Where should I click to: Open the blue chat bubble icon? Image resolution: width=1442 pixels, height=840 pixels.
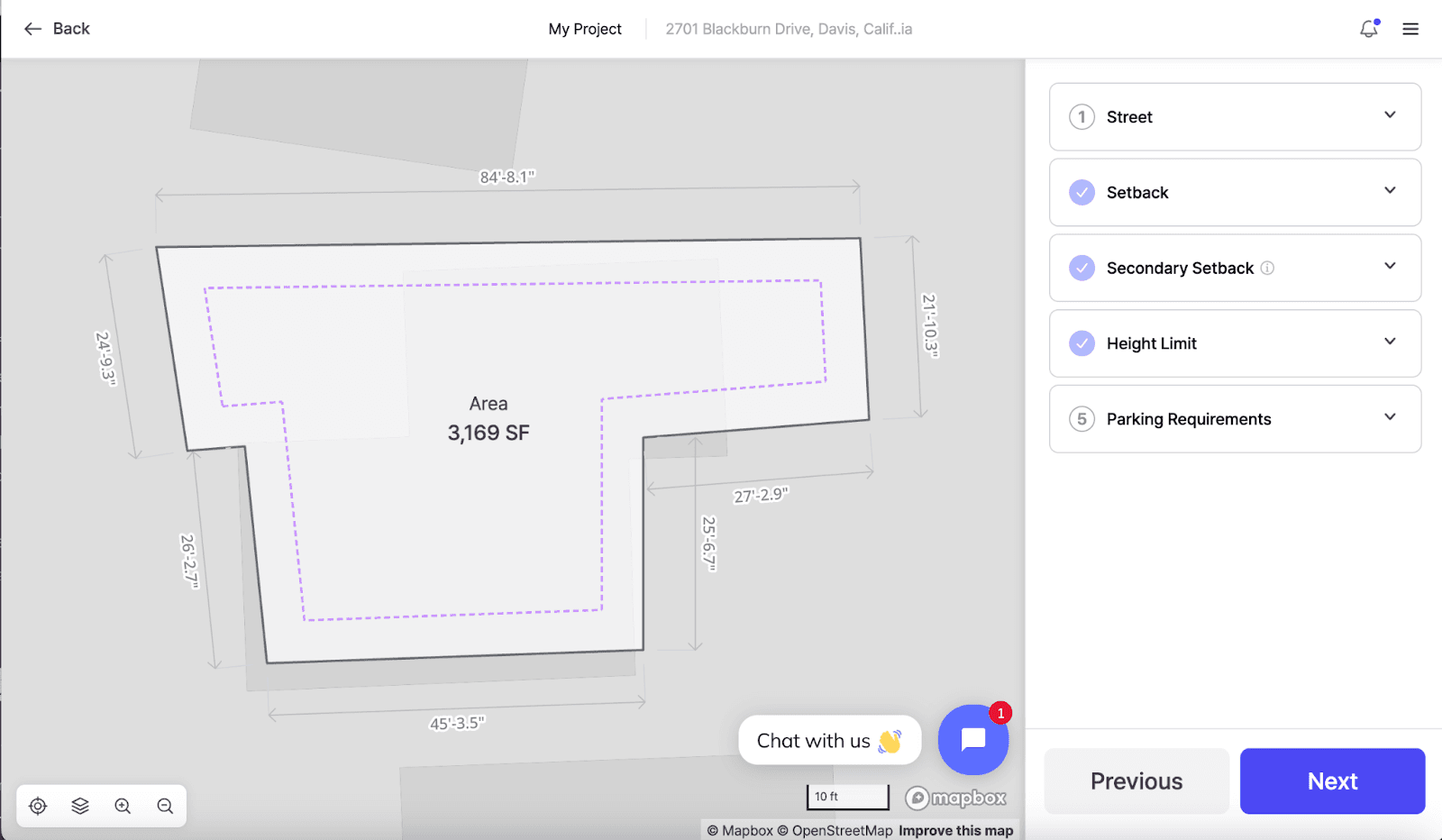(973, 740)
